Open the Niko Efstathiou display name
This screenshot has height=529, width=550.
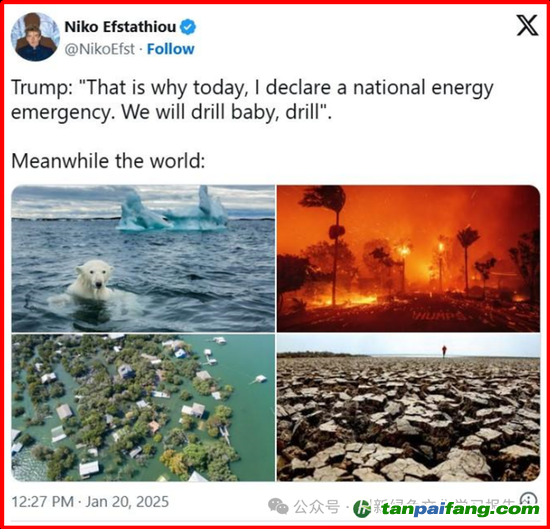click(120, 27)
